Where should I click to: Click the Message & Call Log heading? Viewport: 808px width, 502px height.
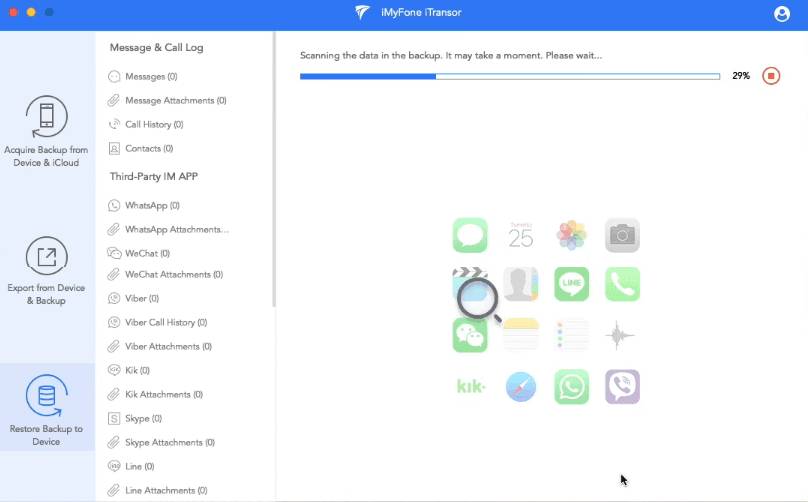coord(157,47)
